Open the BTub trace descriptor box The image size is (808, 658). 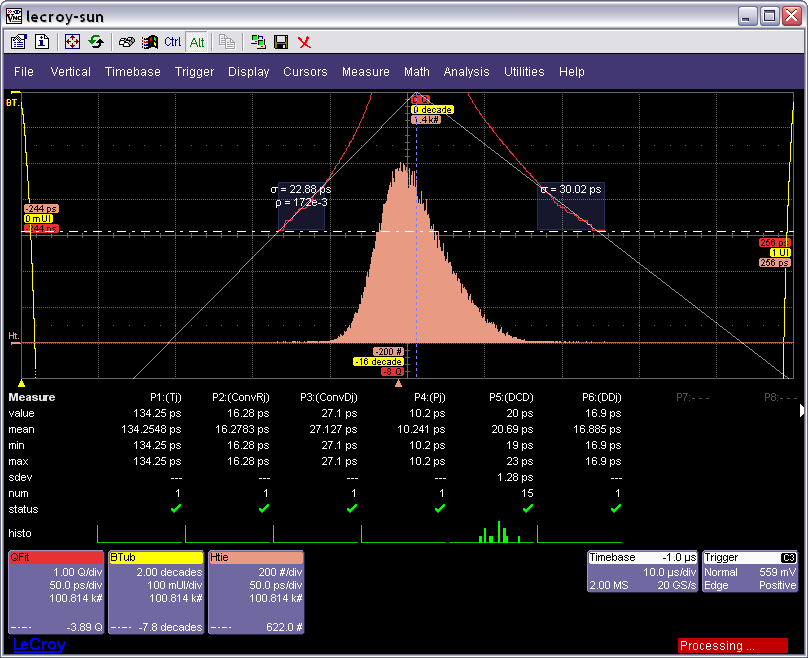click(x=156, y=592)
